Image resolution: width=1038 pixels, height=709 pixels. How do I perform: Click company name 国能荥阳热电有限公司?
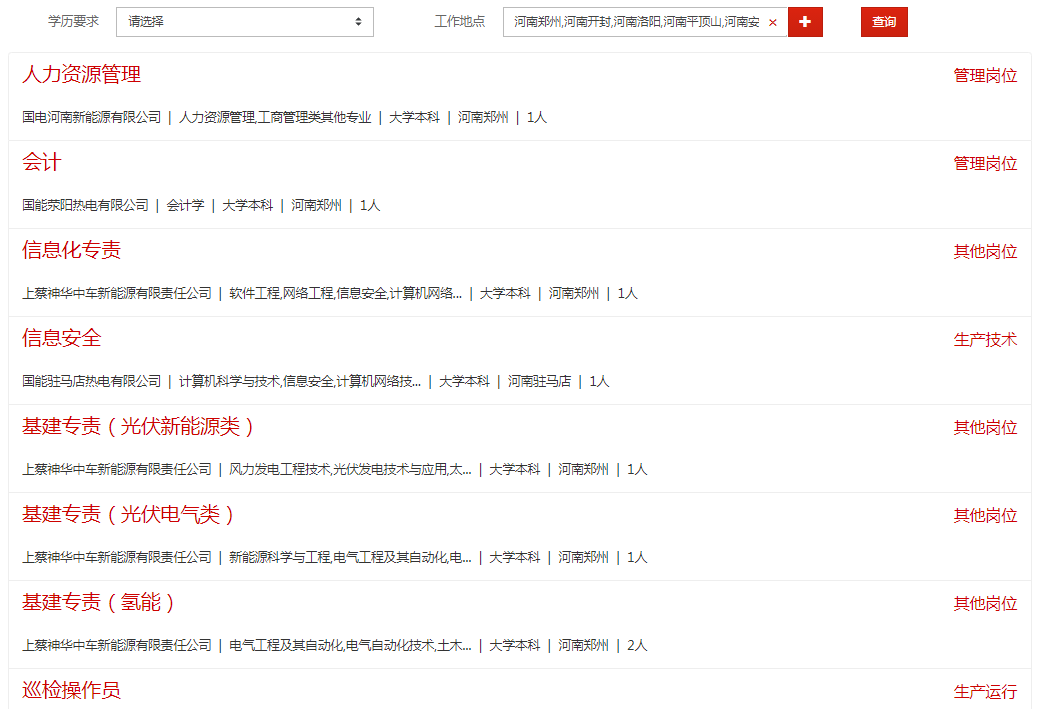(85, 206)
